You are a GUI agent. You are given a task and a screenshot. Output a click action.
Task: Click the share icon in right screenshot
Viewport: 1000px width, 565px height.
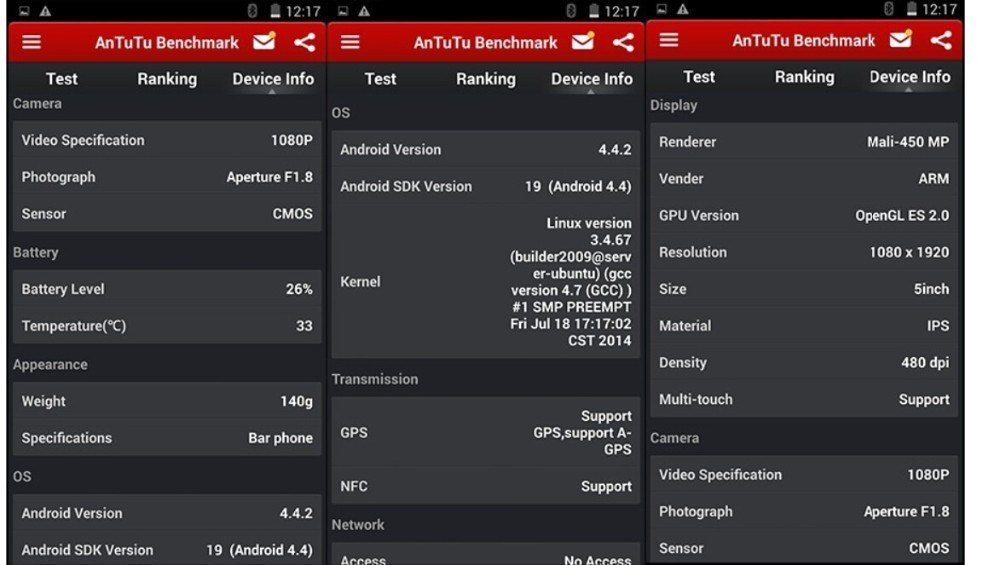pos(941,40)
